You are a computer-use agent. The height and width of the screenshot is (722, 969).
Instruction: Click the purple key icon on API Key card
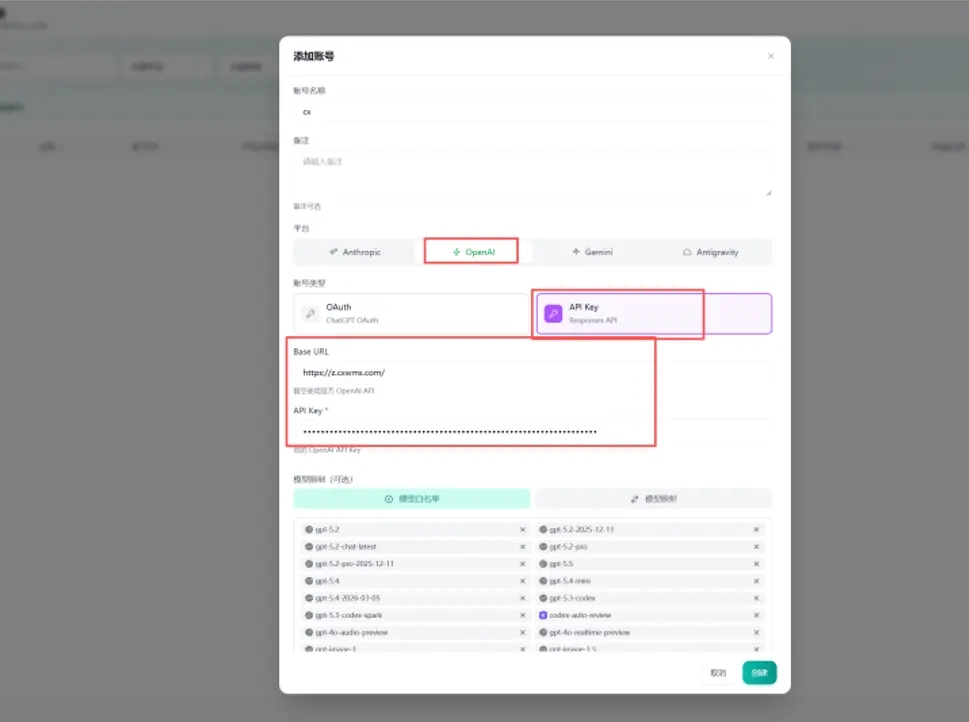coord(553,313)
